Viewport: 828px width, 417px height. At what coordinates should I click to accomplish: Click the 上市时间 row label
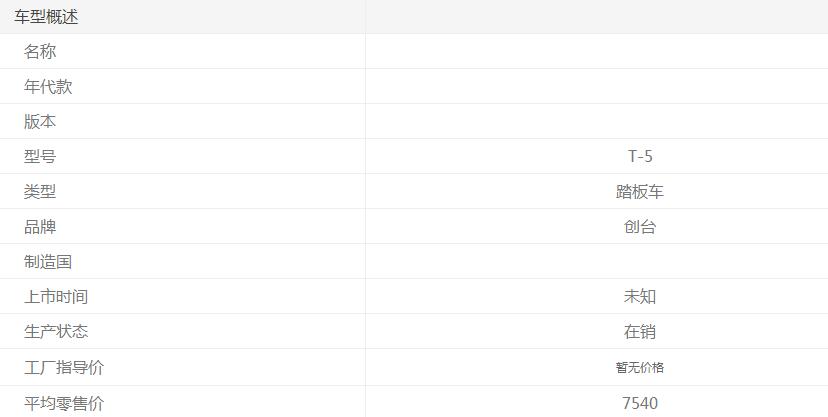pyautogui.click(x=56, y=297)
